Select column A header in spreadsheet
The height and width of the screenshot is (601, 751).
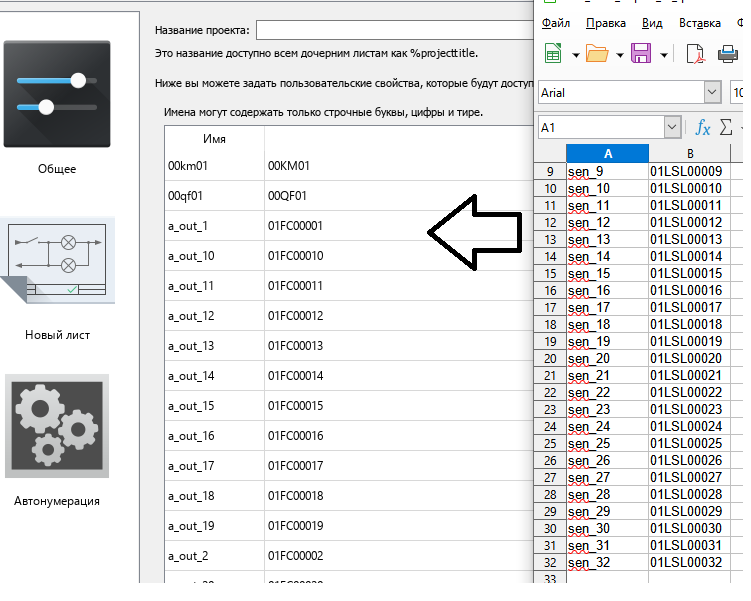click(607, 153)
